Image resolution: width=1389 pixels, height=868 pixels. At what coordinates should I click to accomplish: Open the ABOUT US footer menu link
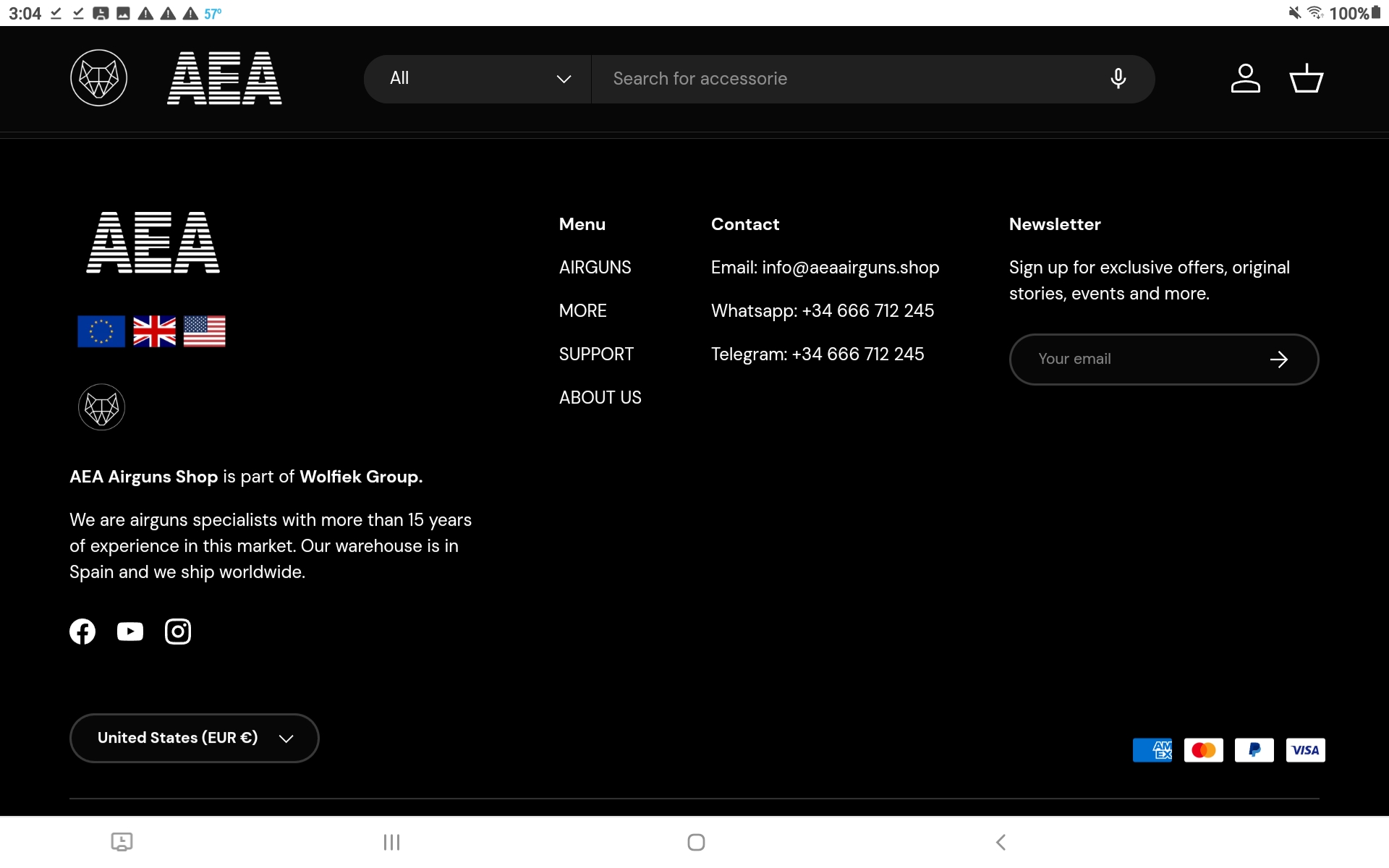pyautogui.click(x=600, y=398)
